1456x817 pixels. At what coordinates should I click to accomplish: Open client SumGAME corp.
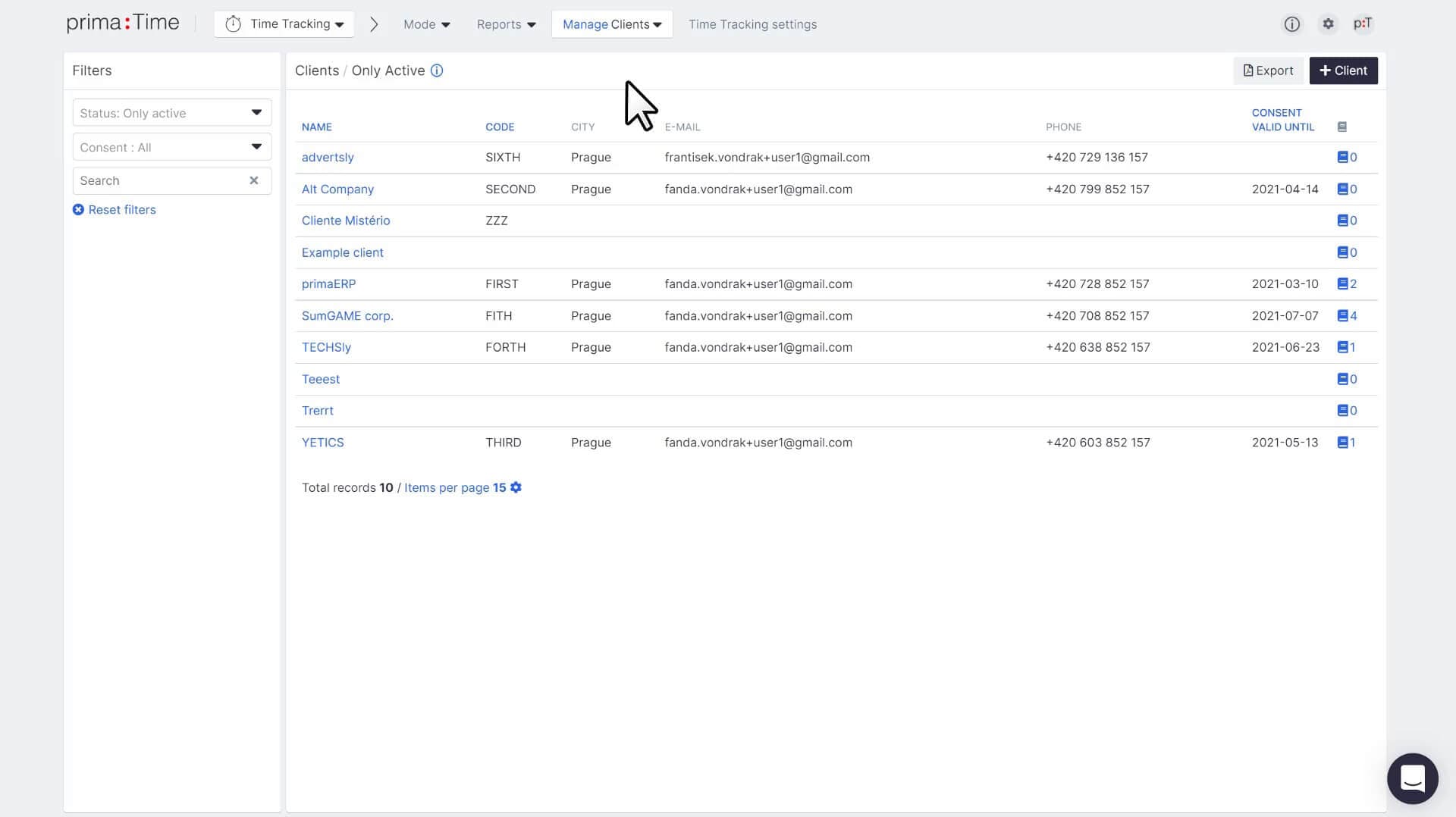347,316
